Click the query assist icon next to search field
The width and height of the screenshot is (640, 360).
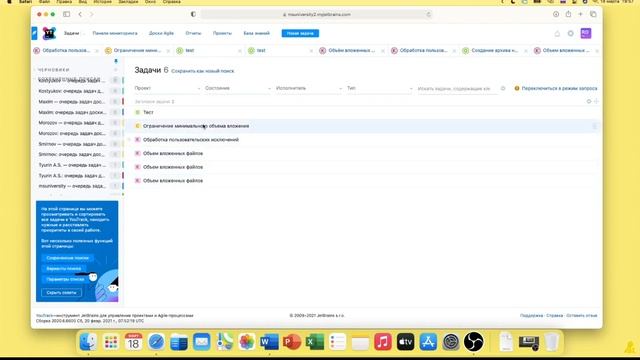click(503, 88)
